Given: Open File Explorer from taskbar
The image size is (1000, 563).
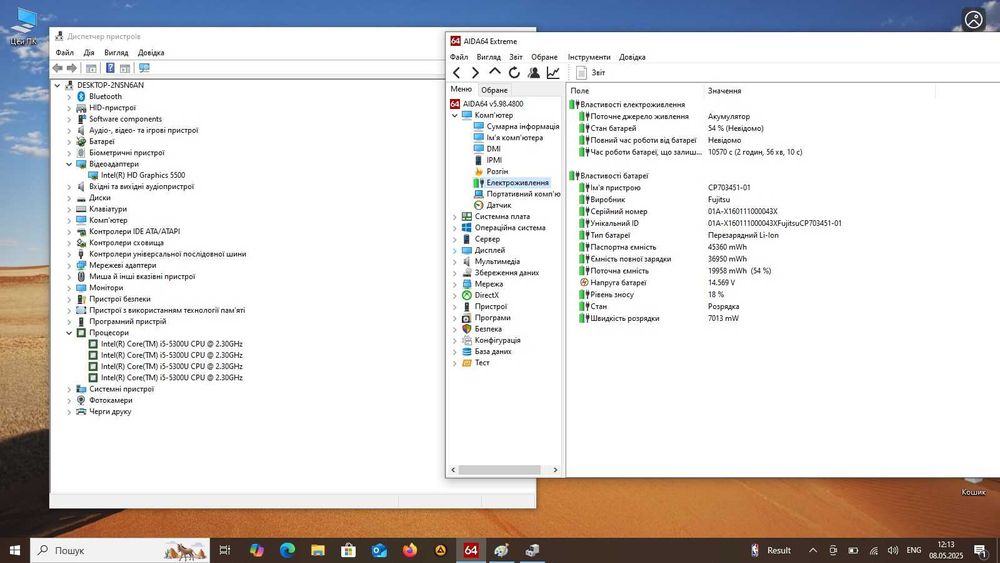Looking at the screenshot, I should click(x=318, y=550).
